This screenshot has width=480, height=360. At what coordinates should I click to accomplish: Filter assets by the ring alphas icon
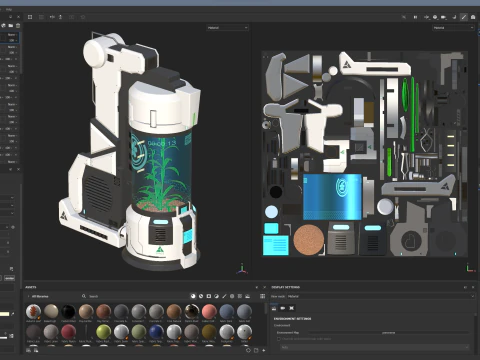pos(232,296)
